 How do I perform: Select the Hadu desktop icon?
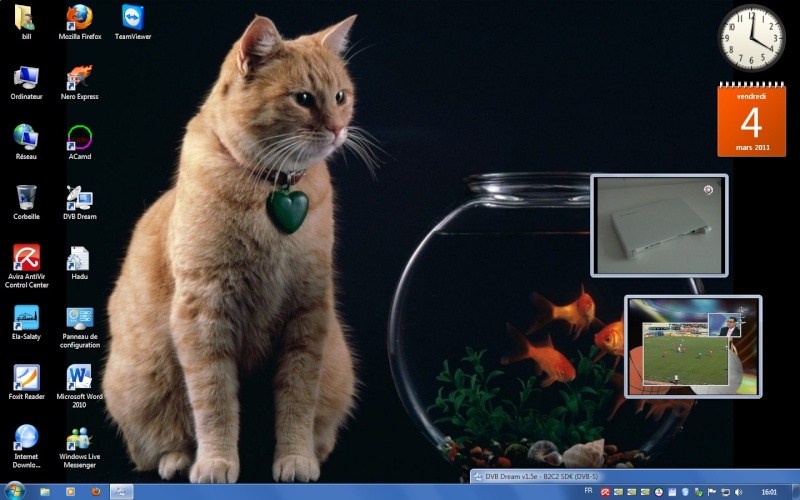click(x=80, y=262)
